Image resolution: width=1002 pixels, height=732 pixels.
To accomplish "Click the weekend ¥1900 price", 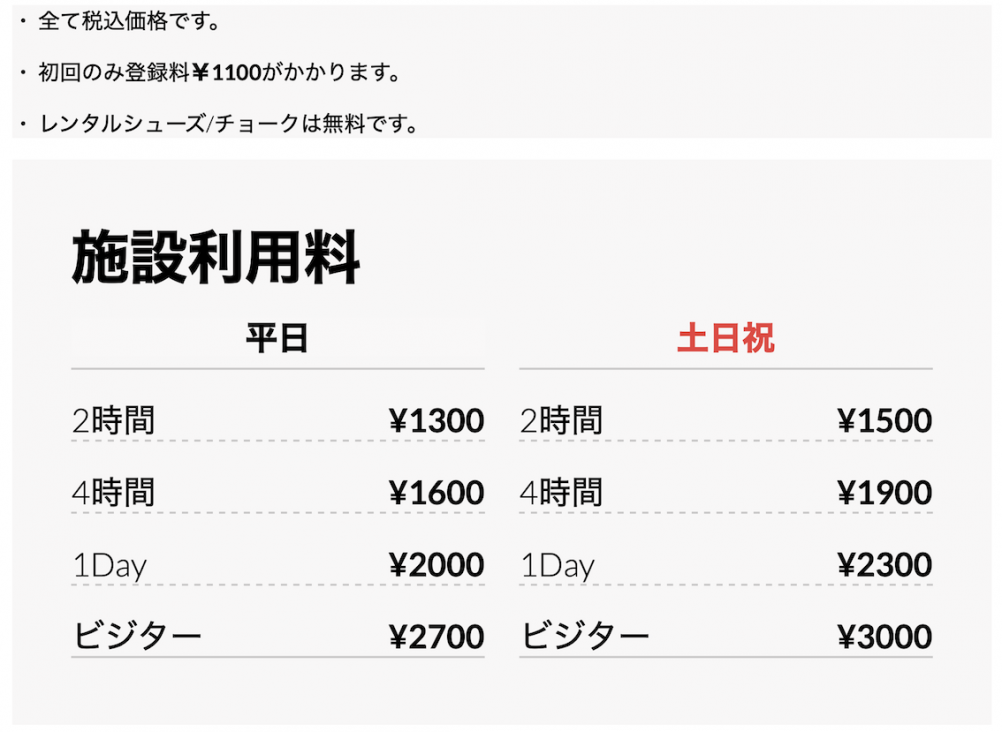I will coord(885,493).
